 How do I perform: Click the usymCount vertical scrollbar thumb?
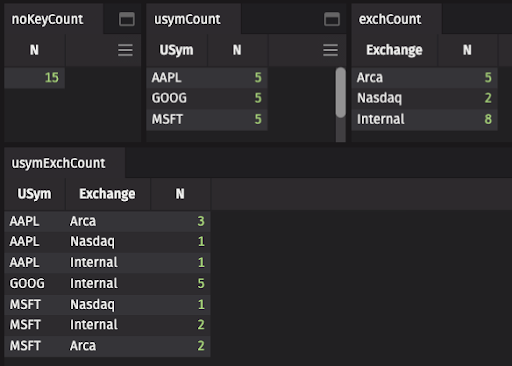coord(341,93)
